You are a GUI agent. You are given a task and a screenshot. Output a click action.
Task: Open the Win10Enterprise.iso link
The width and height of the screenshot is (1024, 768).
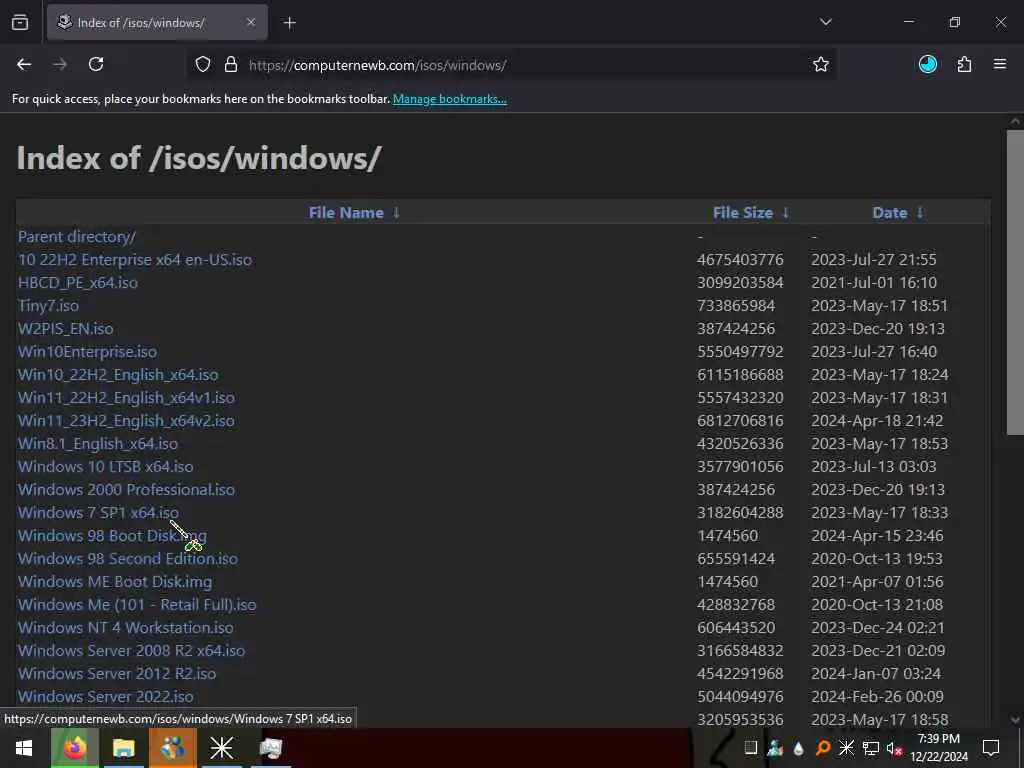tap(87, 351)
